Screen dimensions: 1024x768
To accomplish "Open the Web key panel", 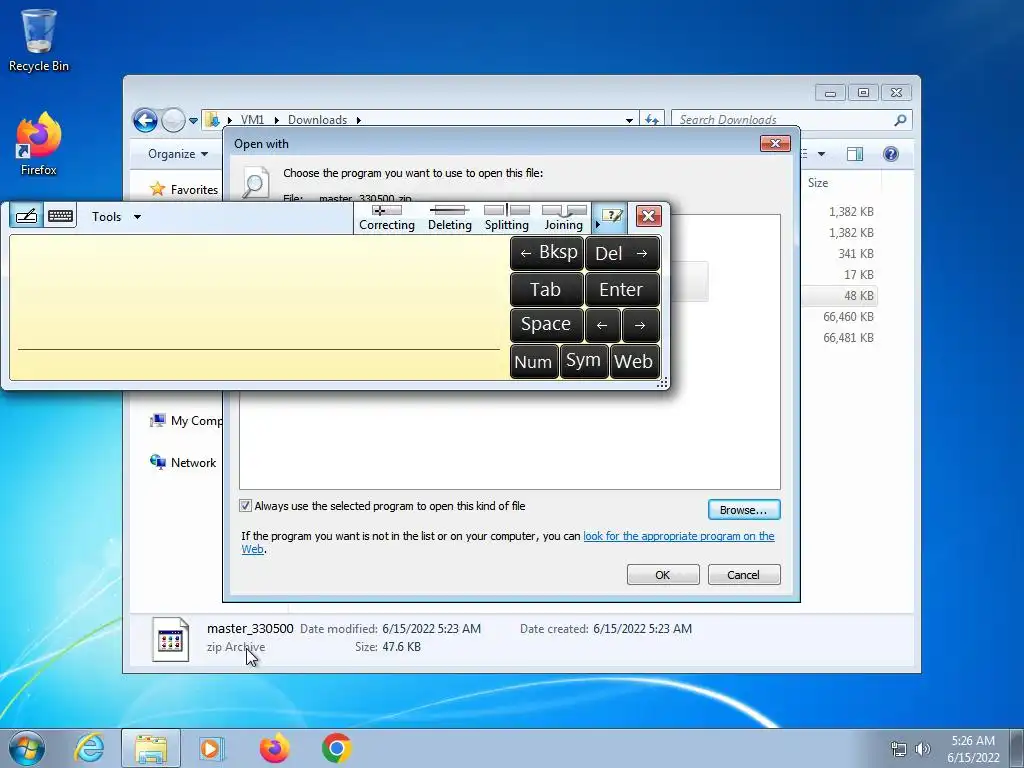I will pyautogui.click(x=634, y=361).
